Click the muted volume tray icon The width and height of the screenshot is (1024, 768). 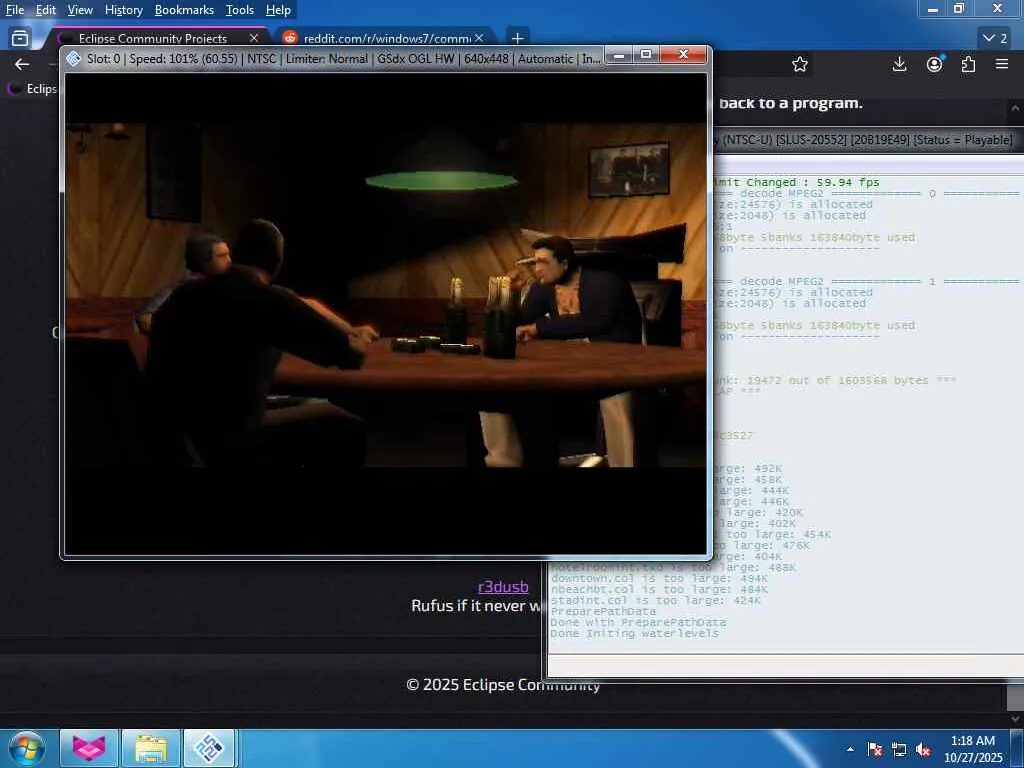coord(923,749)
